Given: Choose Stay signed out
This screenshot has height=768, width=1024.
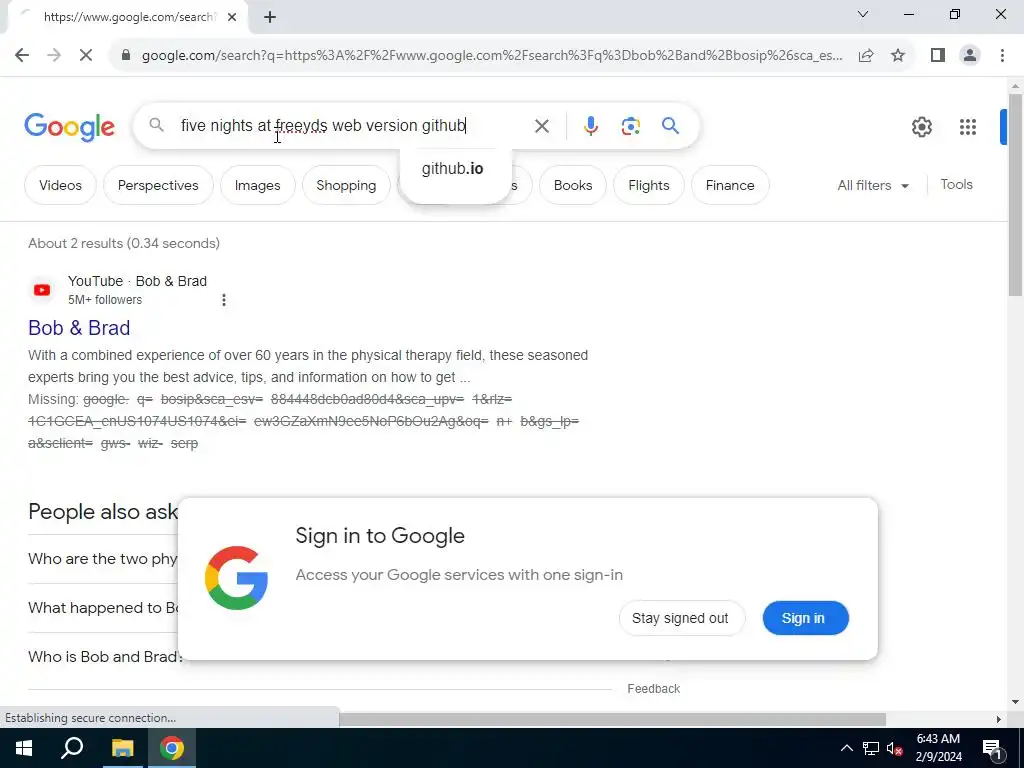Looking at the screenshot, I should 680,618.
